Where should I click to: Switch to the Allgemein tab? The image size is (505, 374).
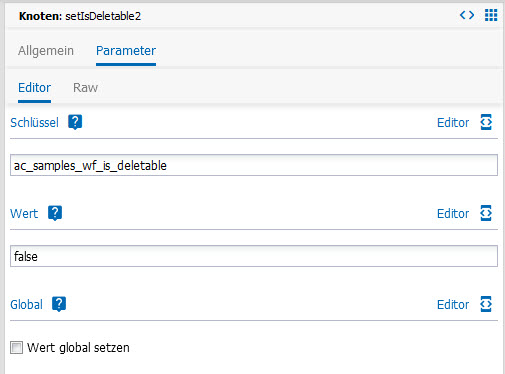46,51
